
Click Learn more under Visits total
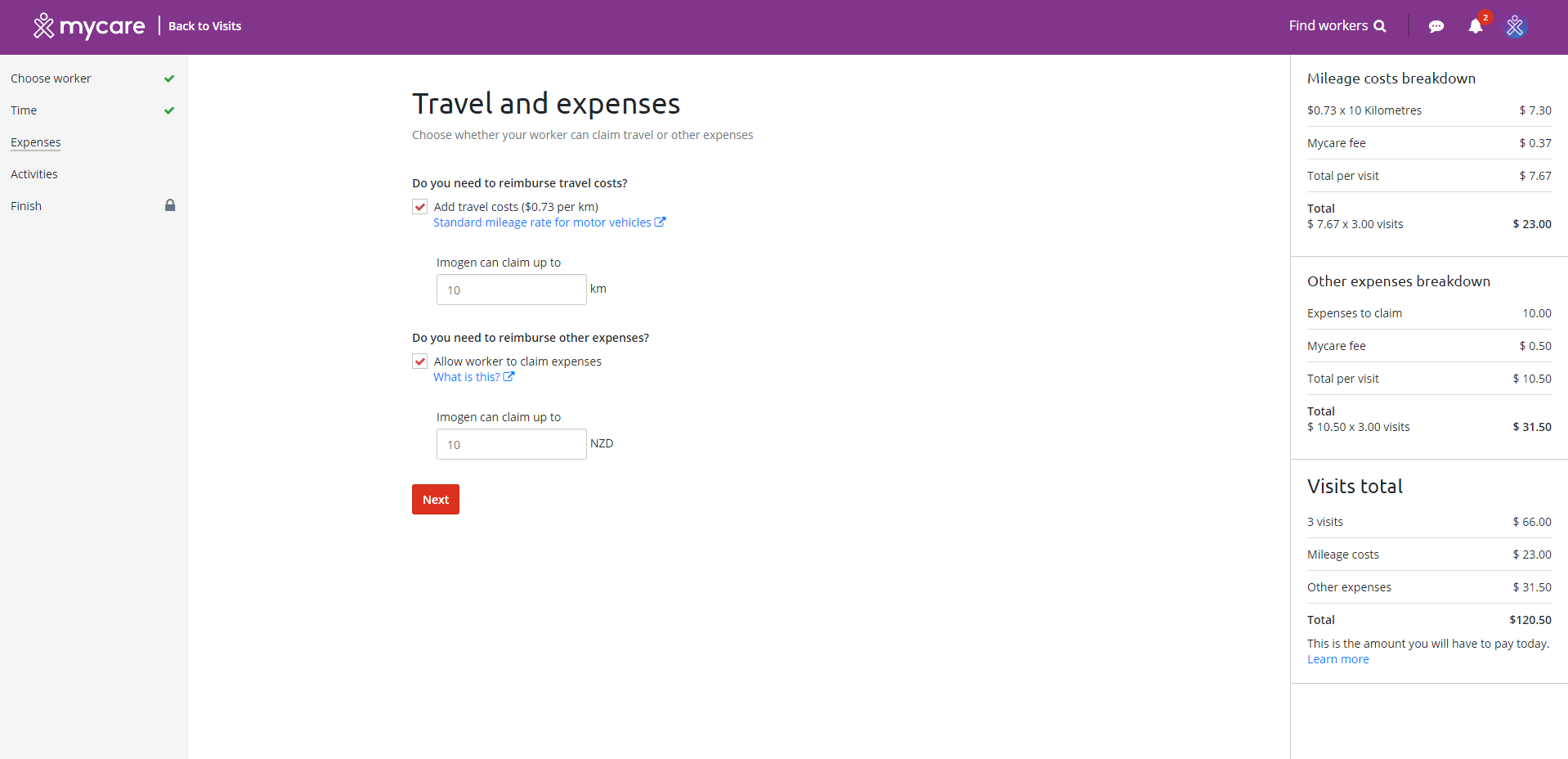(x=1337, y=659)
